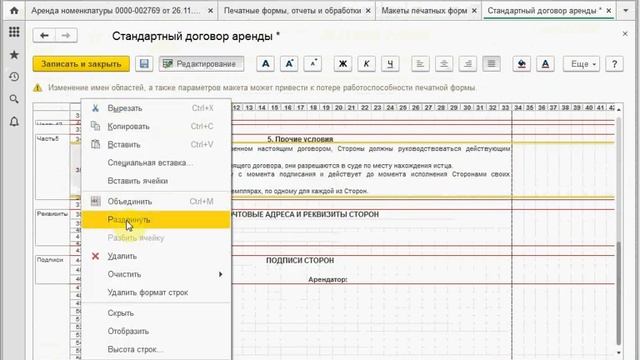Choose Удалить формат строк item
The image size is (640, 360).
[156, 293]
